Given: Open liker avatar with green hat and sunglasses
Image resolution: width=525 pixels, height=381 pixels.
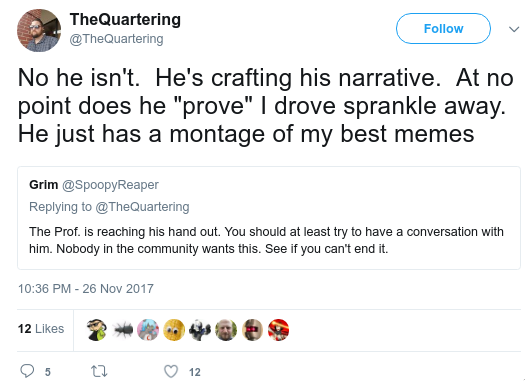Looking at the screenshot, I should click(x=96, y=330).
